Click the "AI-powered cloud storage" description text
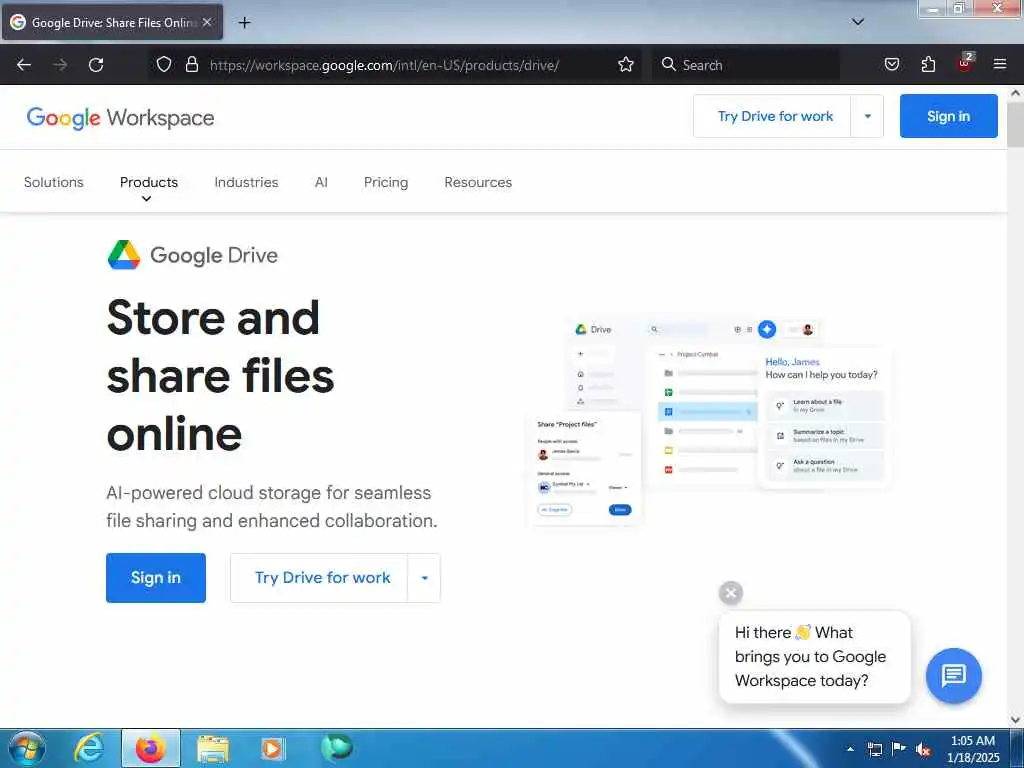 click(x=272, y=507)
